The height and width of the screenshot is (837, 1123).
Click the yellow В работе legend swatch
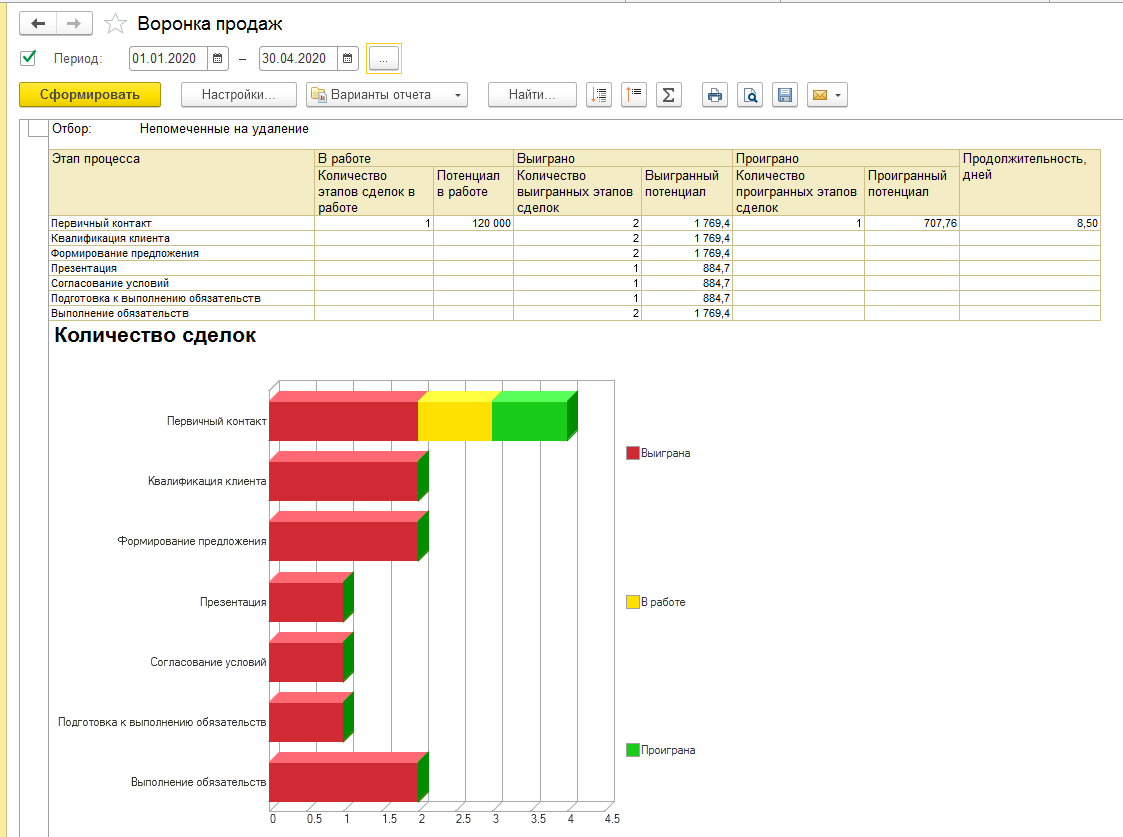[x=632, y=602]
